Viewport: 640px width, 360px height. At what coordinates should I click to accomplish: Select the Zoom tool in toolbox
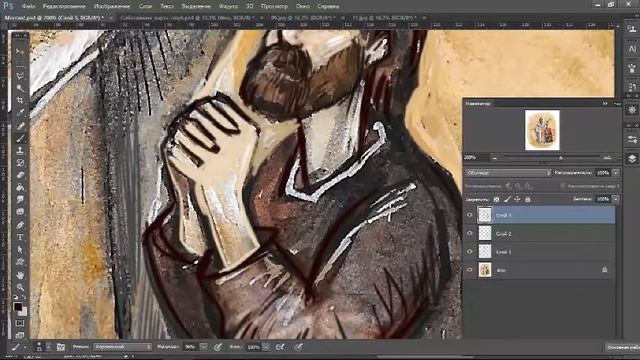20,287
